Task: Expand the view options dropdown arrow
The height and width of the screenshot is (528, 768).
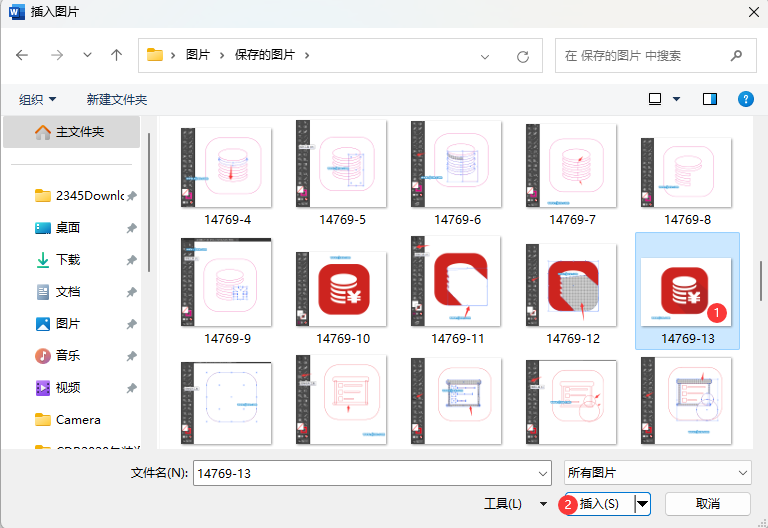Action: pyautogui.click(x=676, y=99)
